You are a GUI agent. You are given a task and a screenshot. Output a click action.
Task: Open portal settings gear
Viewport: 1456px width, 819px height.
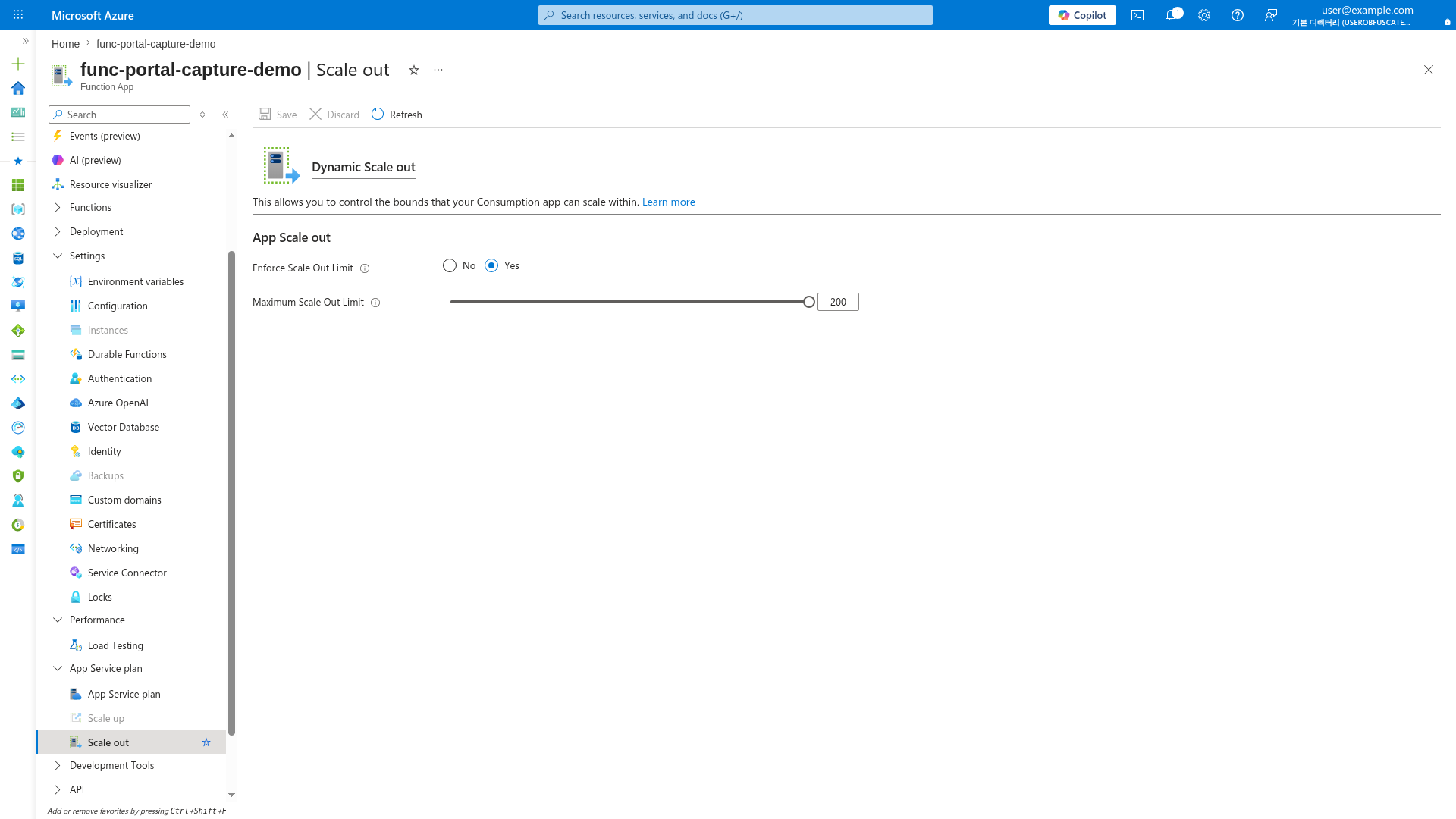click(x=1204, y=15)
